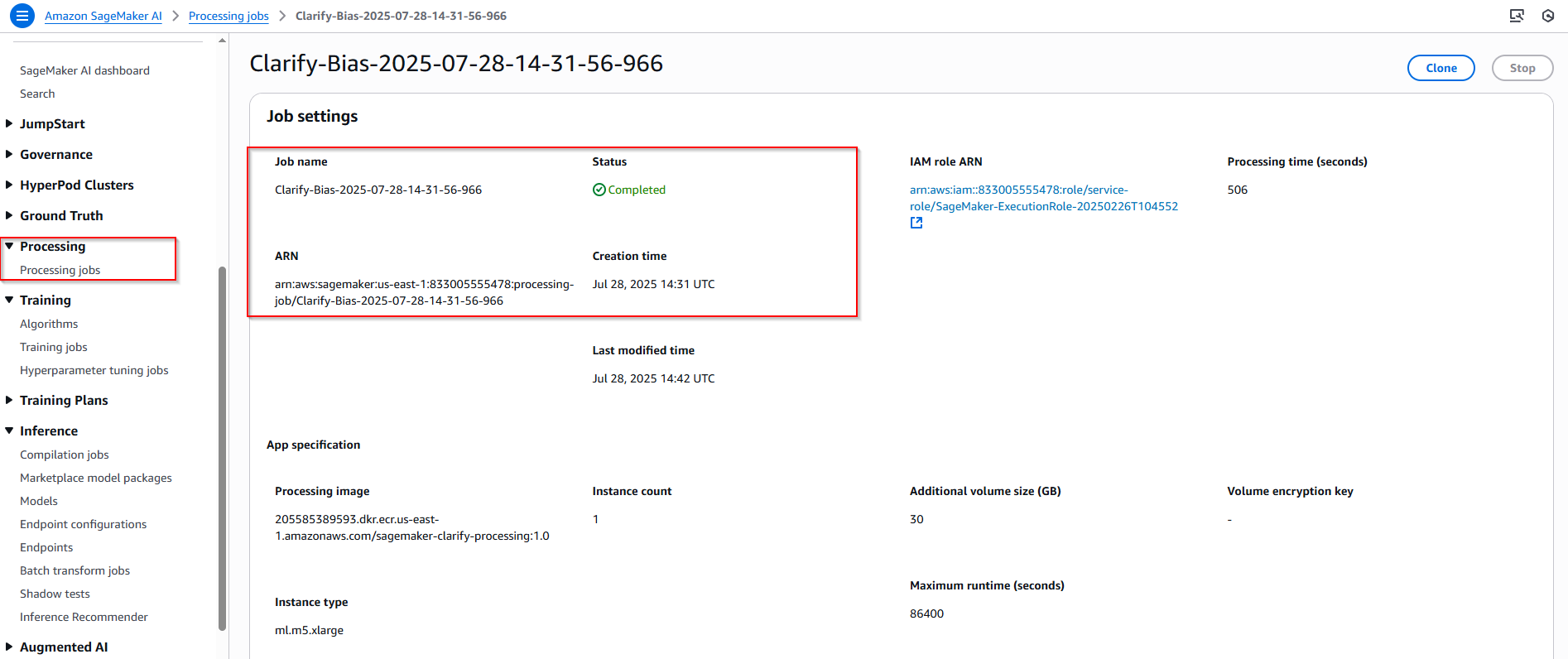Click the Completed status check icon
This screenshot has height=659, width=1568.
click(599, 190)
